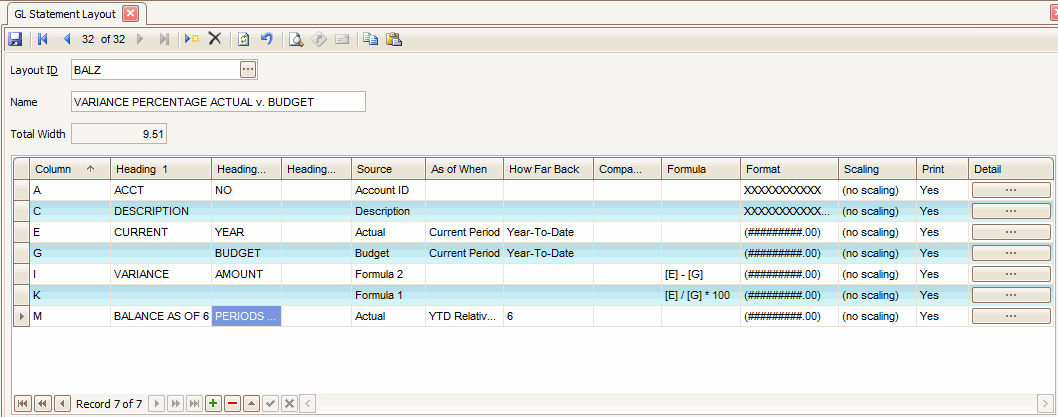Jump to first grid record at bottom
1058x417 pixels.
23,404
